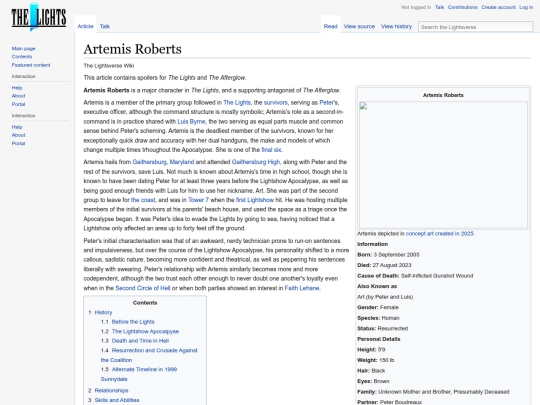540x405 pixels.
Task: Open the first Lightshow link
Action: [x=255, y=200]
